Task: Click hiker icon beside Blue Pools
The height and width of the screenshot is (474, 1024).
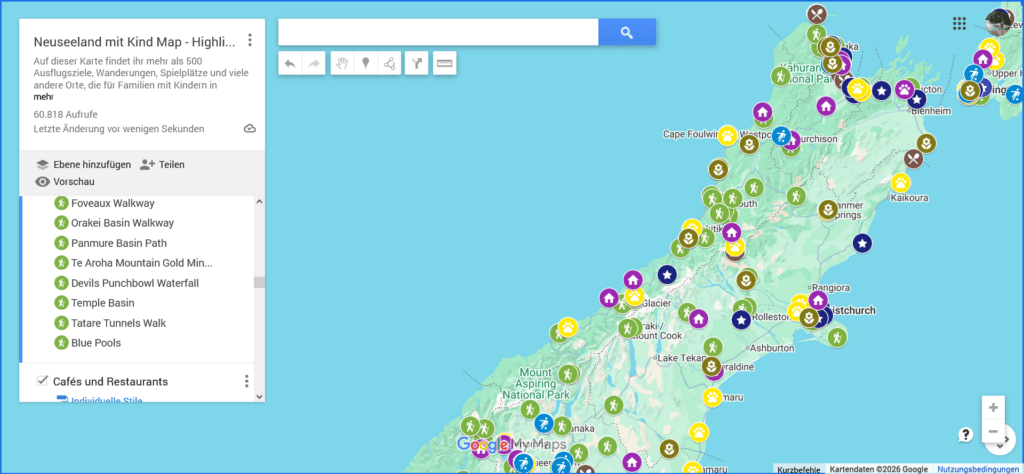Action: 61,342
